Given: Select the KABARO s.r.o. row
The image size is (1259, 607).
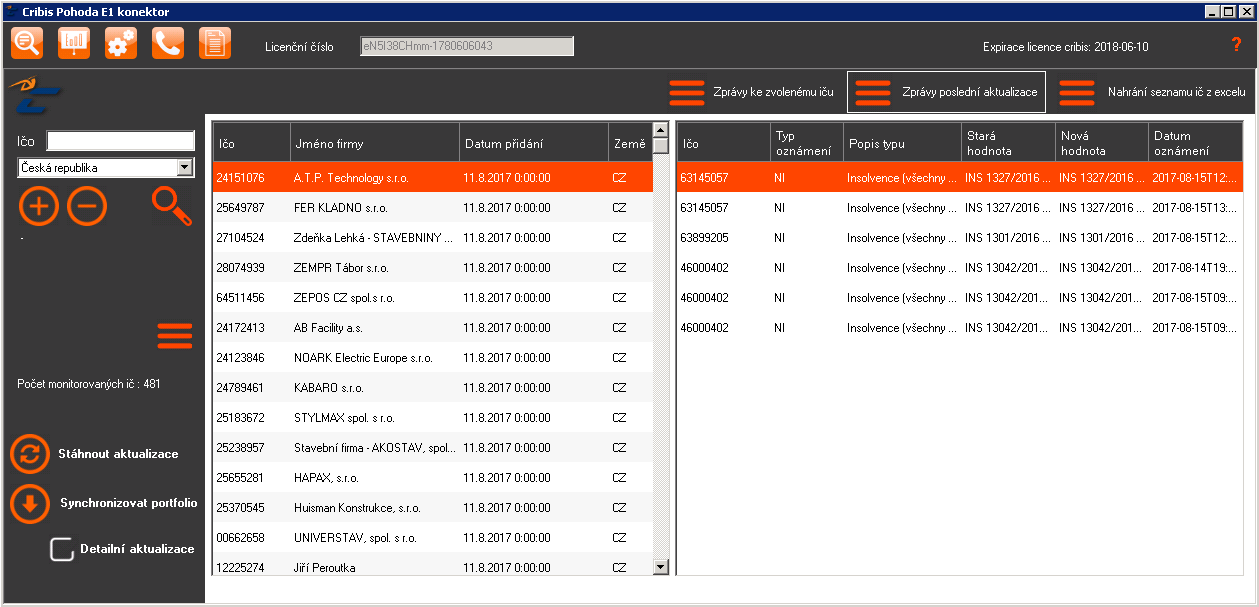Looking at the screenshot, I should (x=432, y=387).
